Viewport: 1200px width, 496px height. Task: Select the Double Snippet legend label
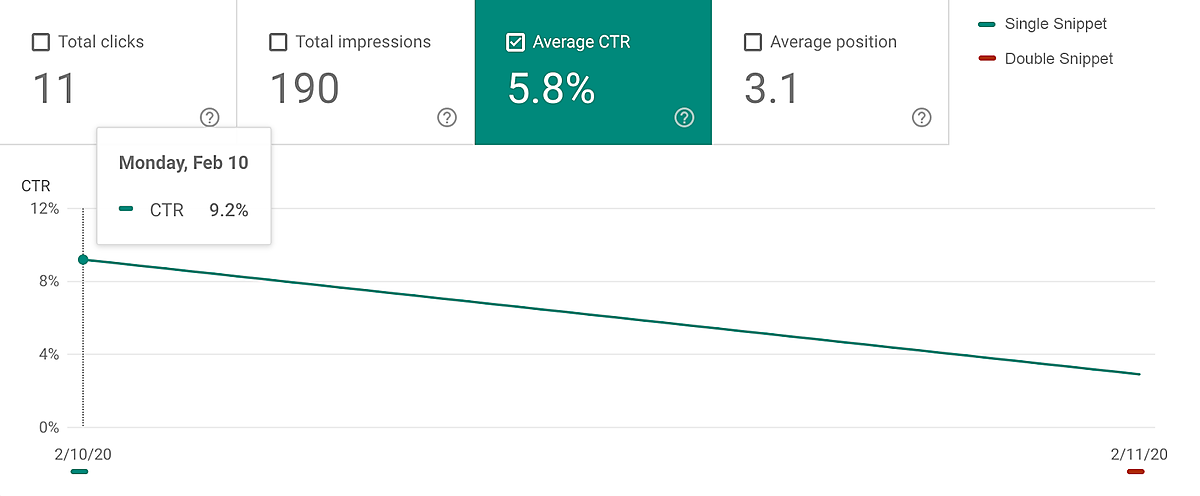1058,59
